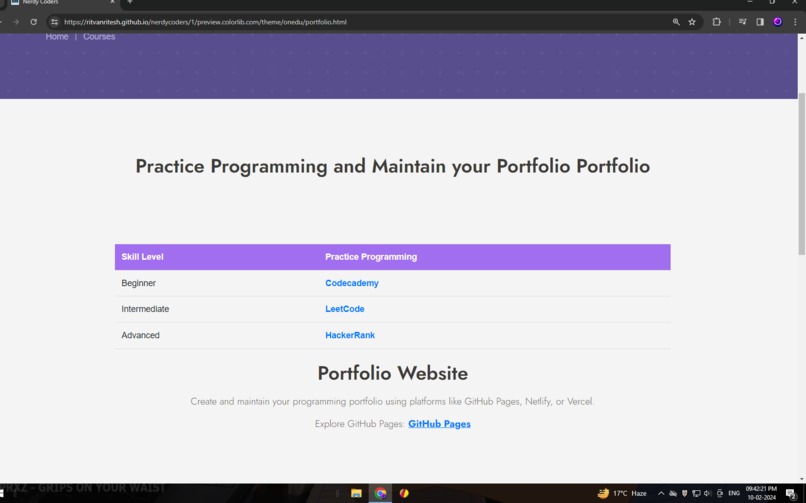The width and height of the screenshot is (806, 503).
Task: Go to the Home breadcrumb link
Action: click(57, 36)
